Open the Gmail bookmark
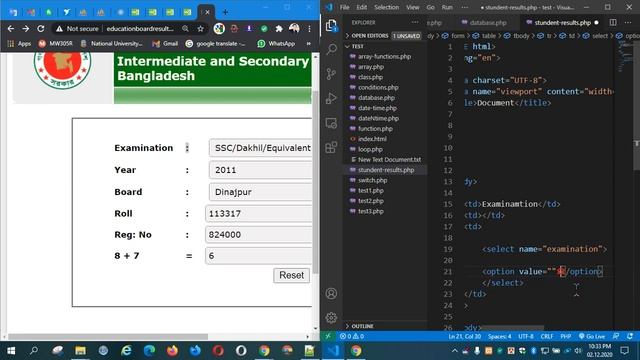This screenshot has width=640, height=360. point(165,43)
